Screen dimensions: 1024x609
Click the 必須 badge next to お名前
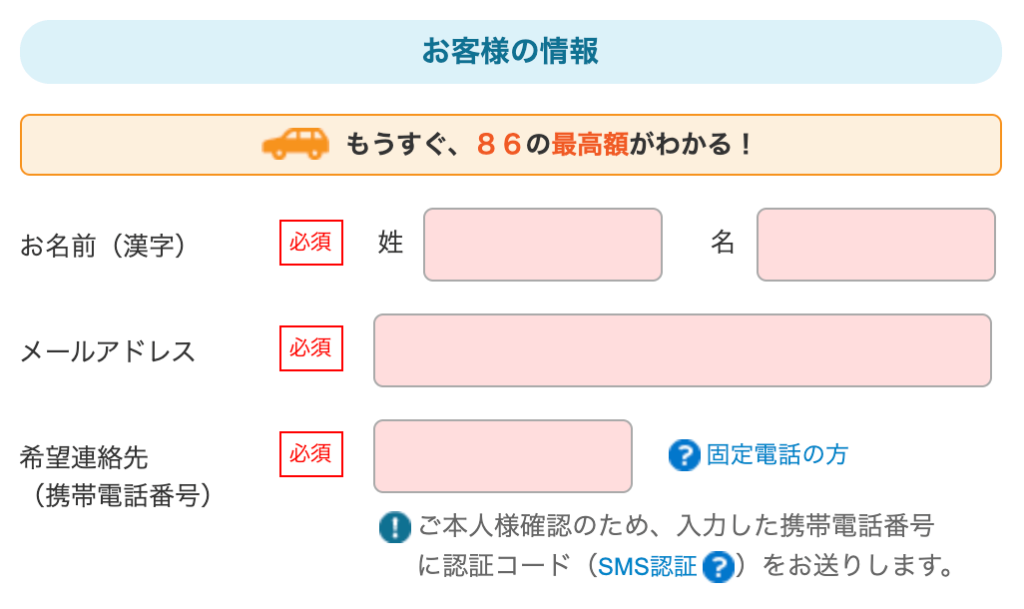click(x=311, y=243)
